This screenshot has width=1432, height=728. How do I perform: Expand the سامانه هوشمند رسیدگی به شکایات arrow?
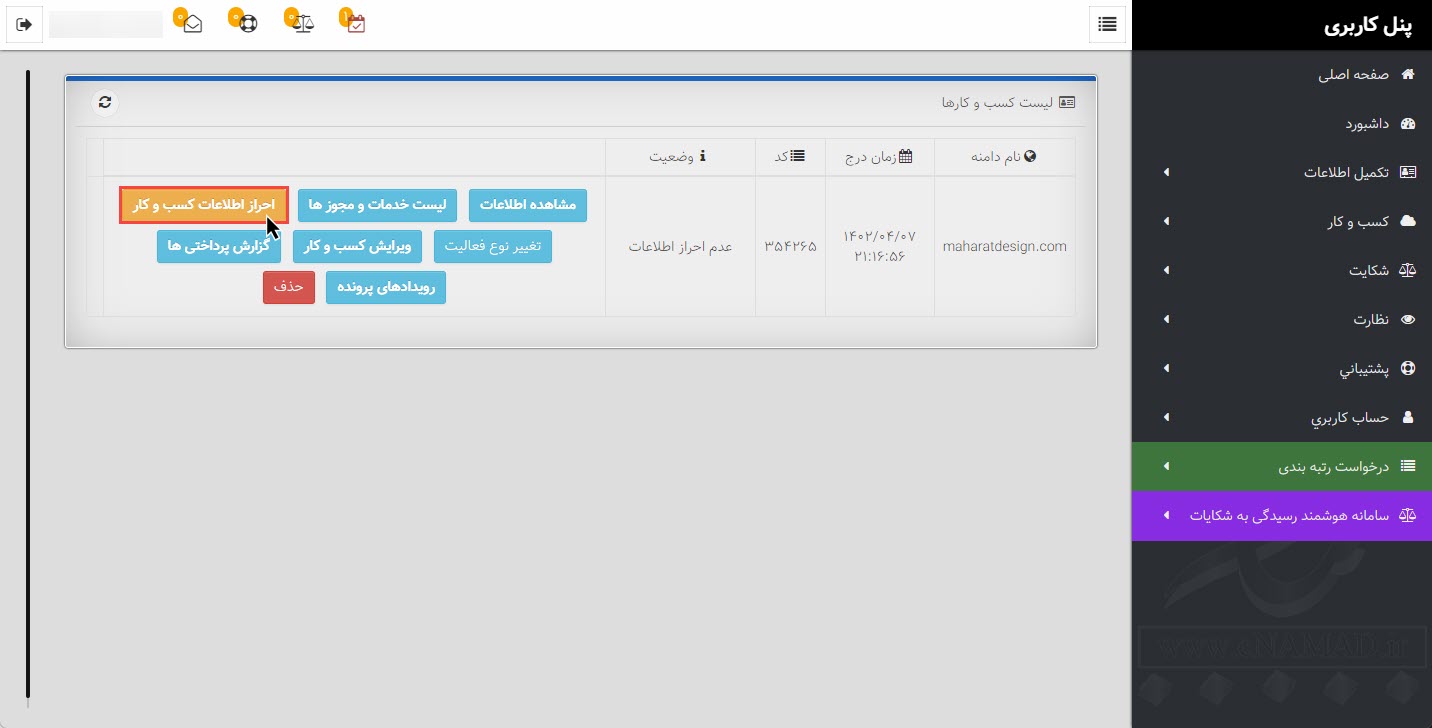click(x=1166, y=515)
